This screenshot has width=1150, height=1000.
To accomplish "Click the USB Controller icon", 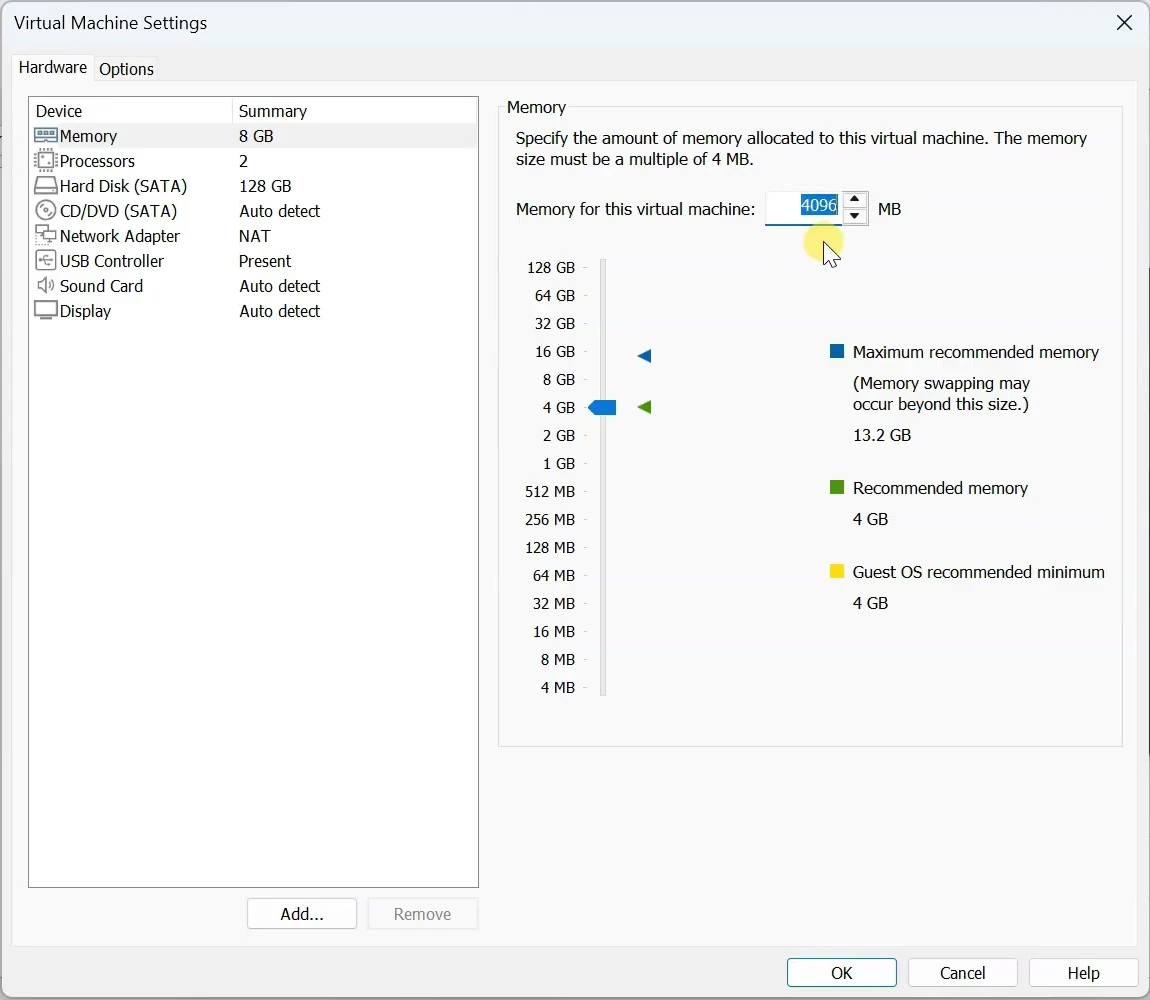I will tap(45, 260).
